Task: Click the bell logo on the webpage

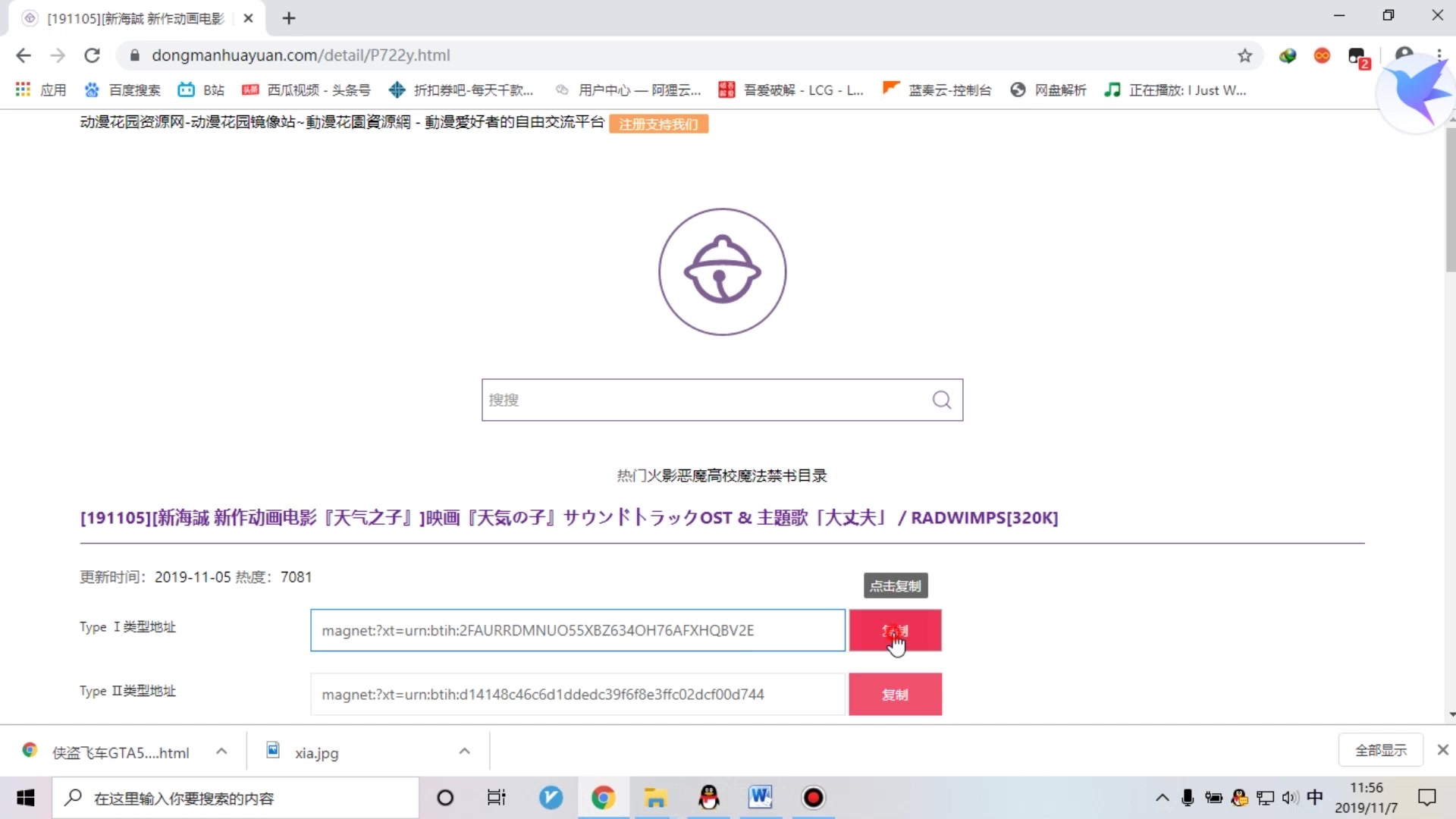Action: coord(722,271)
